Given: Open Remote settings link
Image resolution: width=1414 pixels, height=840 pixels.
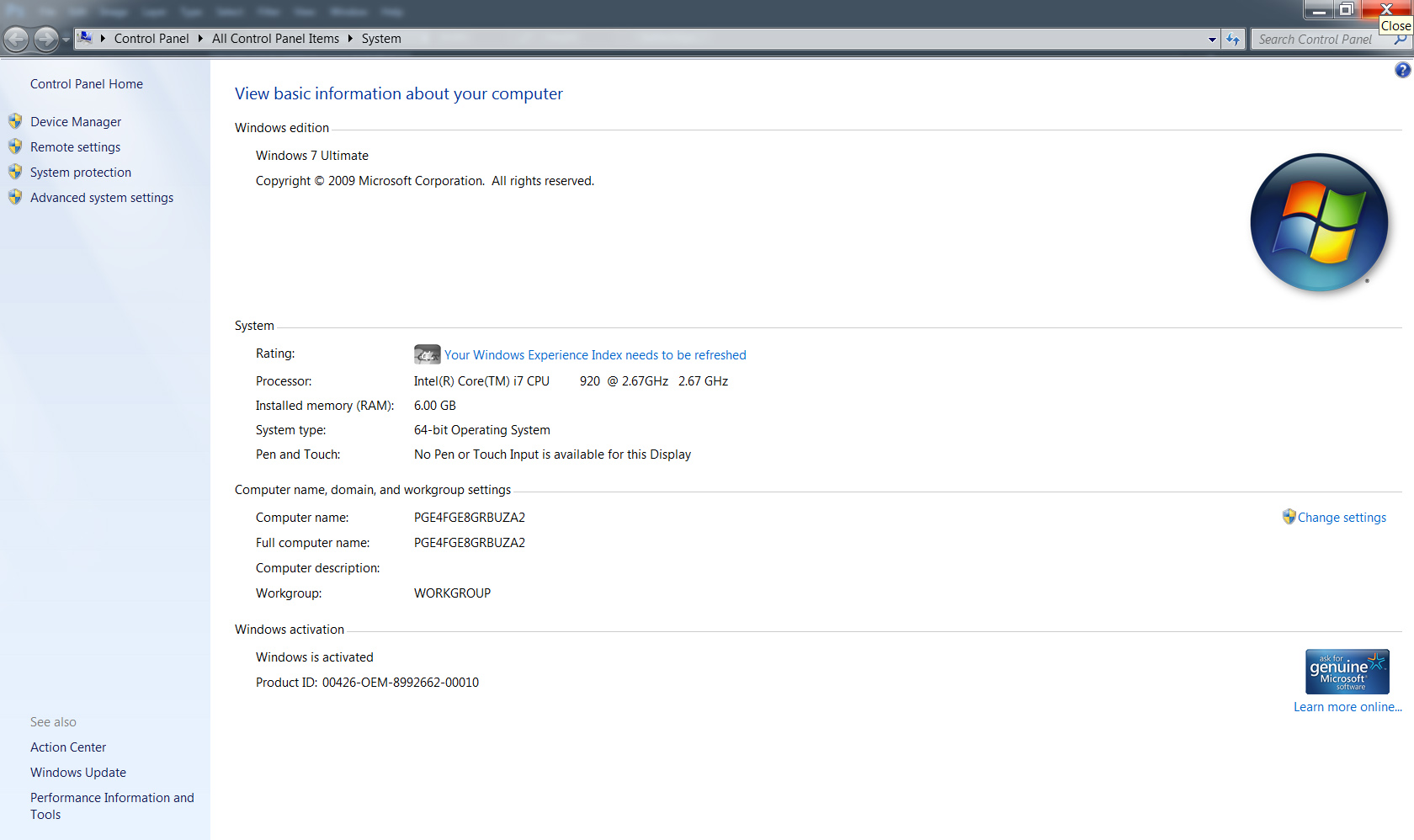Looking at the screenshot, I should [75, 147].
